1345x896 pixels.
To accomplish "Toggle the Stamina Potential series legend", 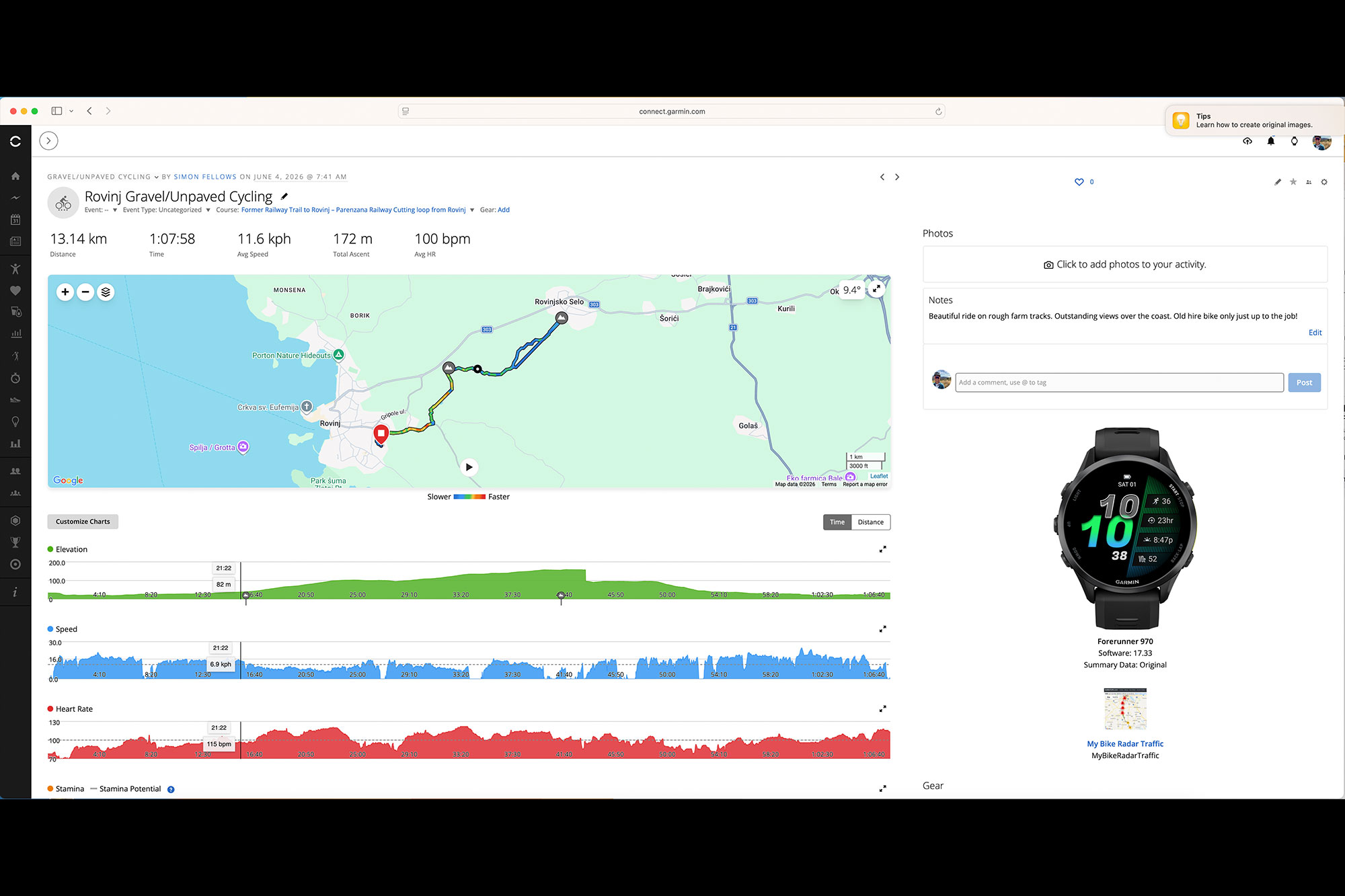I will pyautogui.click(x=126, y=789).
